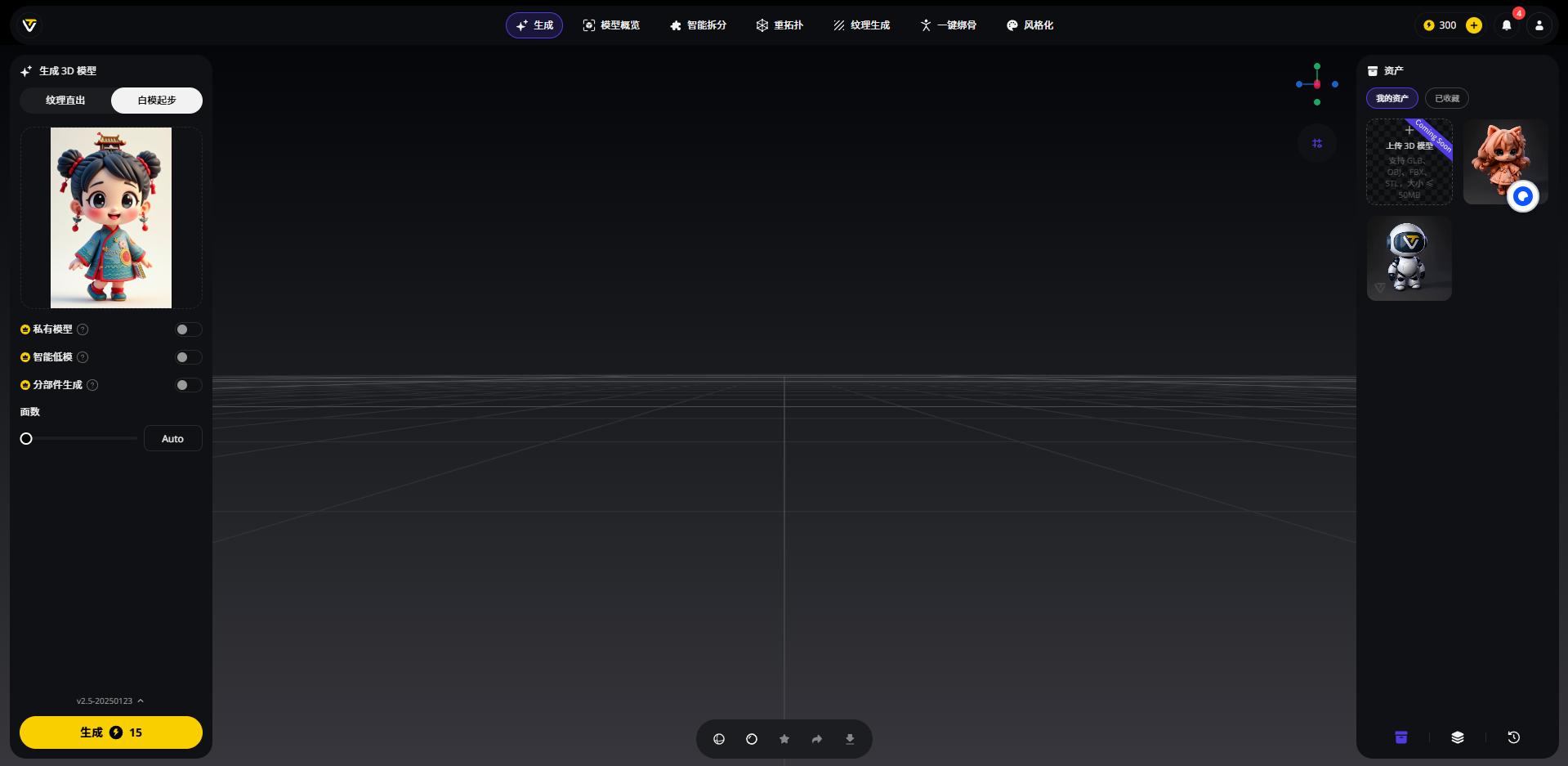Click the 上传 3D 模型 upload box

coord(1409,162)
